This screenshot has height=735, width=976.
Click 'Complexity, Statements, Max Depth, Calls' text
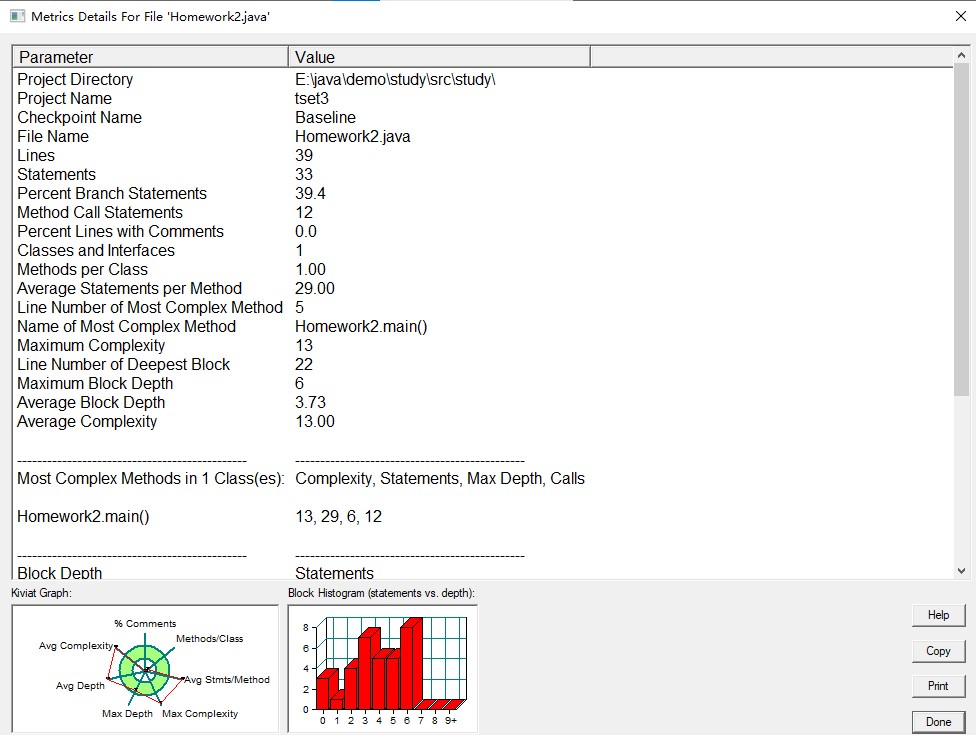click(x=440, y=478)
